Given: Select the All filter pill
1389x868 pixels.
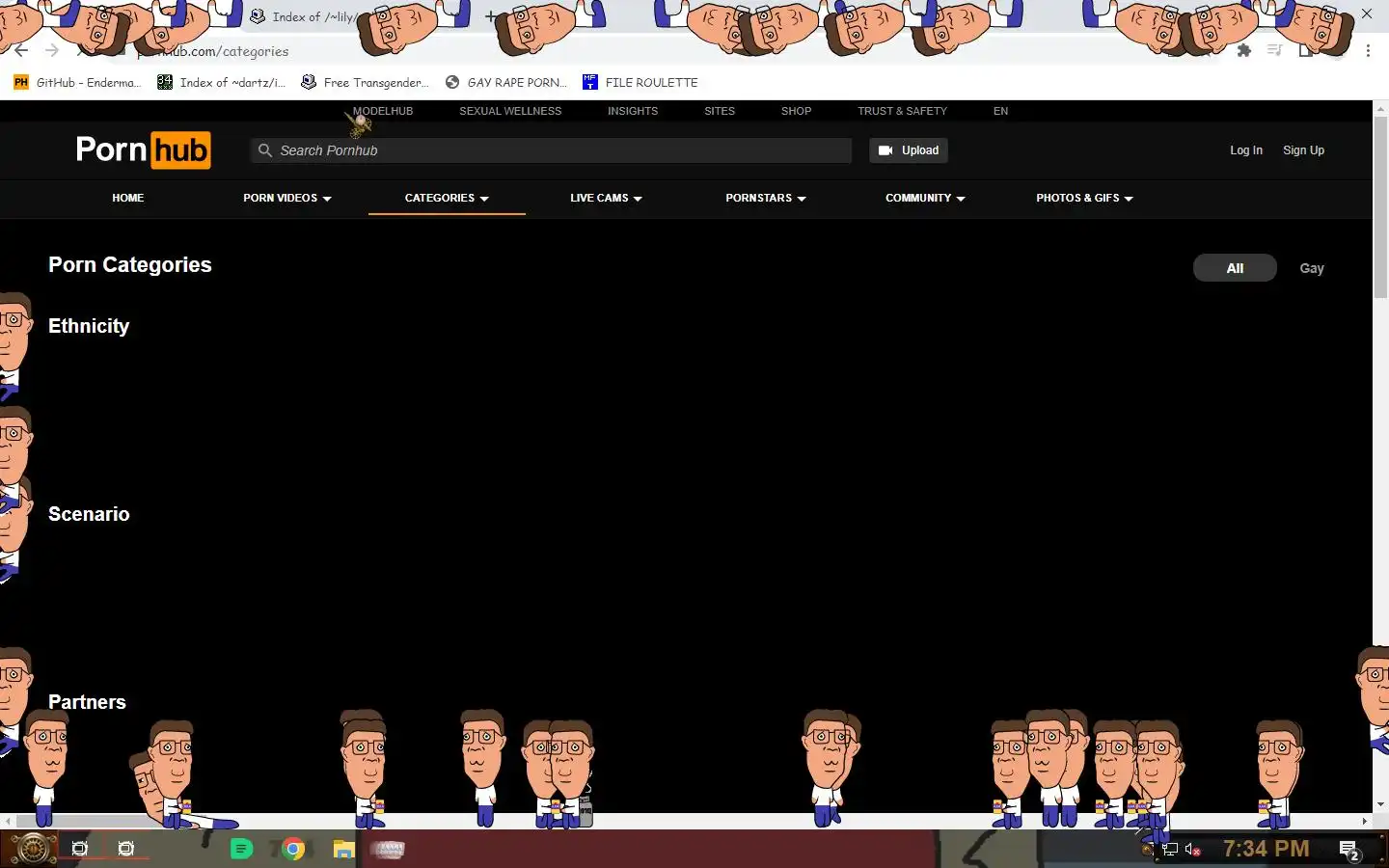Looking at the screenshot, I should point(1235,268).
